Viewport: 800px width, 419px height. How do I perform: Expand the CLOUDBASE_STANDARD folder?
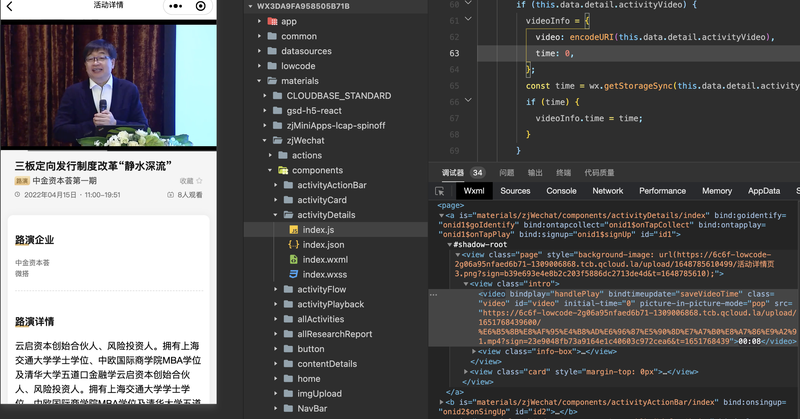pos(265,96)
